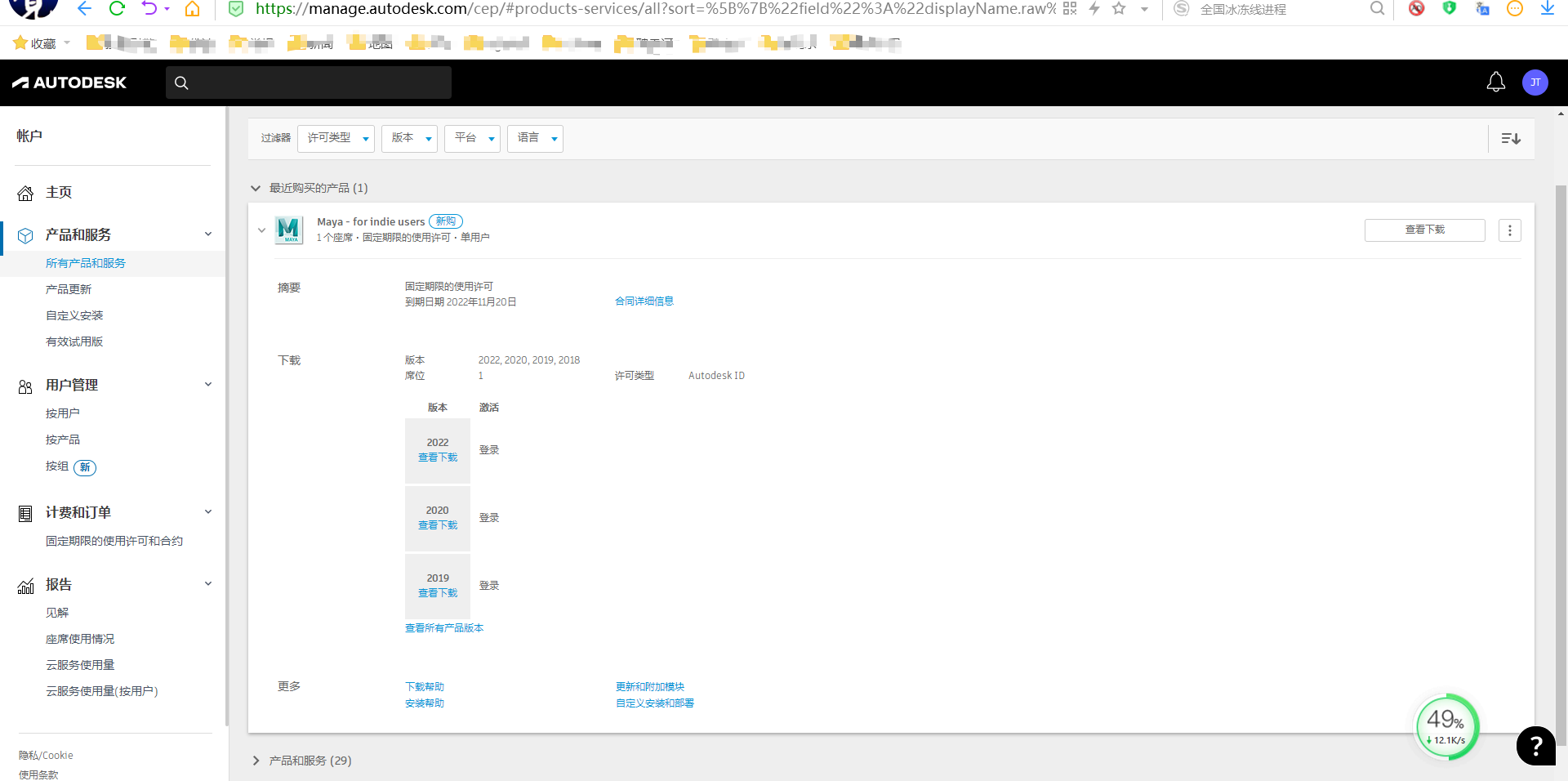Go to 产品更新 in sidebar
1568x781 pixels.
pyautogui.click(x=69, y=289)
